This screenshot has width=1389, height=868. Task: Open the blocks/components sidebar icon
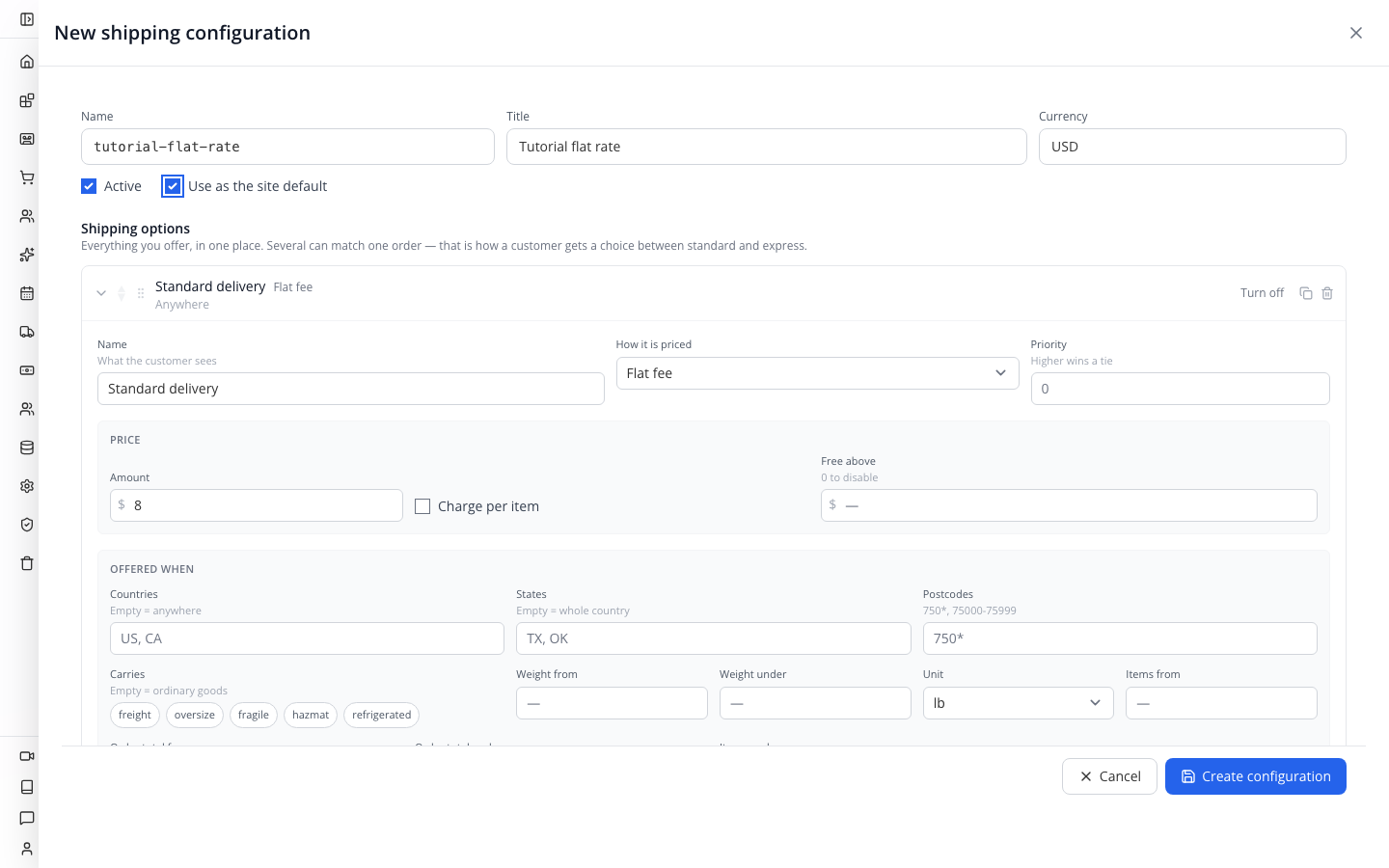coord(27,100)
